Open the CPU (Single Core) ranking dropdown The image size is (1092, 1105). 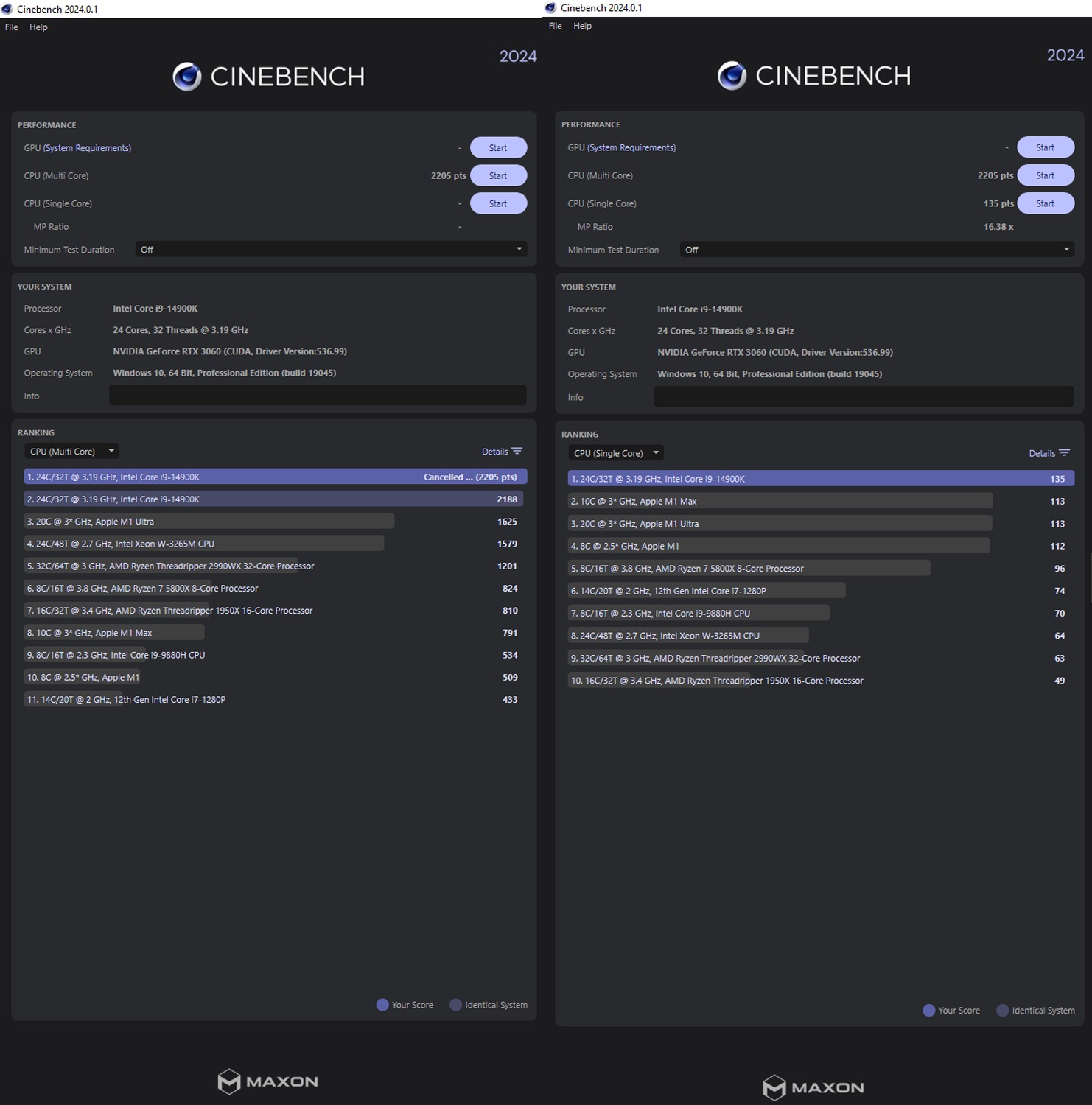click(x=615, y=452)
